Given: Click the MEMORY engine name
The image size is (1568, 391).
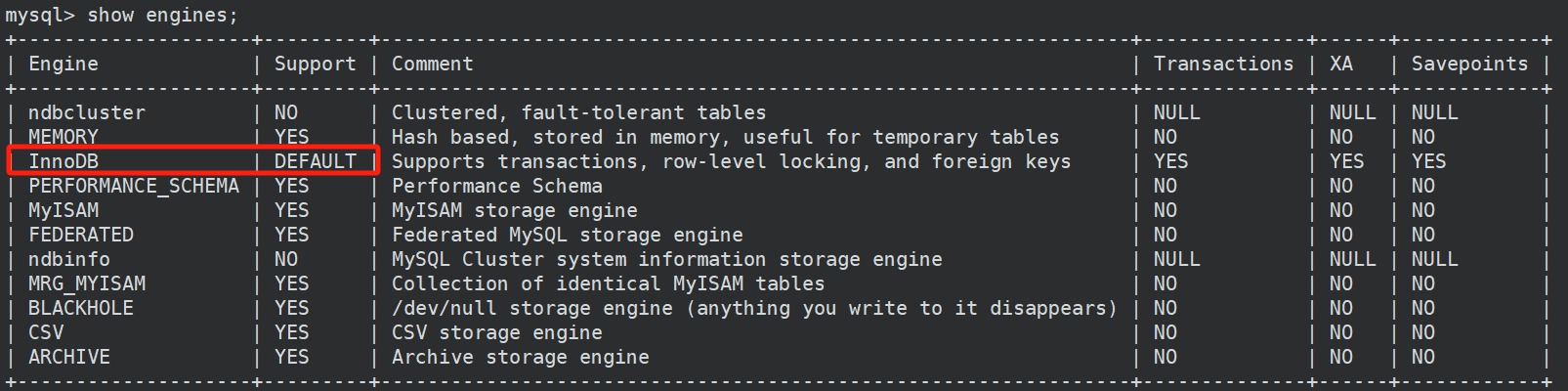Looking at the screenshot, I should [x=64, y=137].
